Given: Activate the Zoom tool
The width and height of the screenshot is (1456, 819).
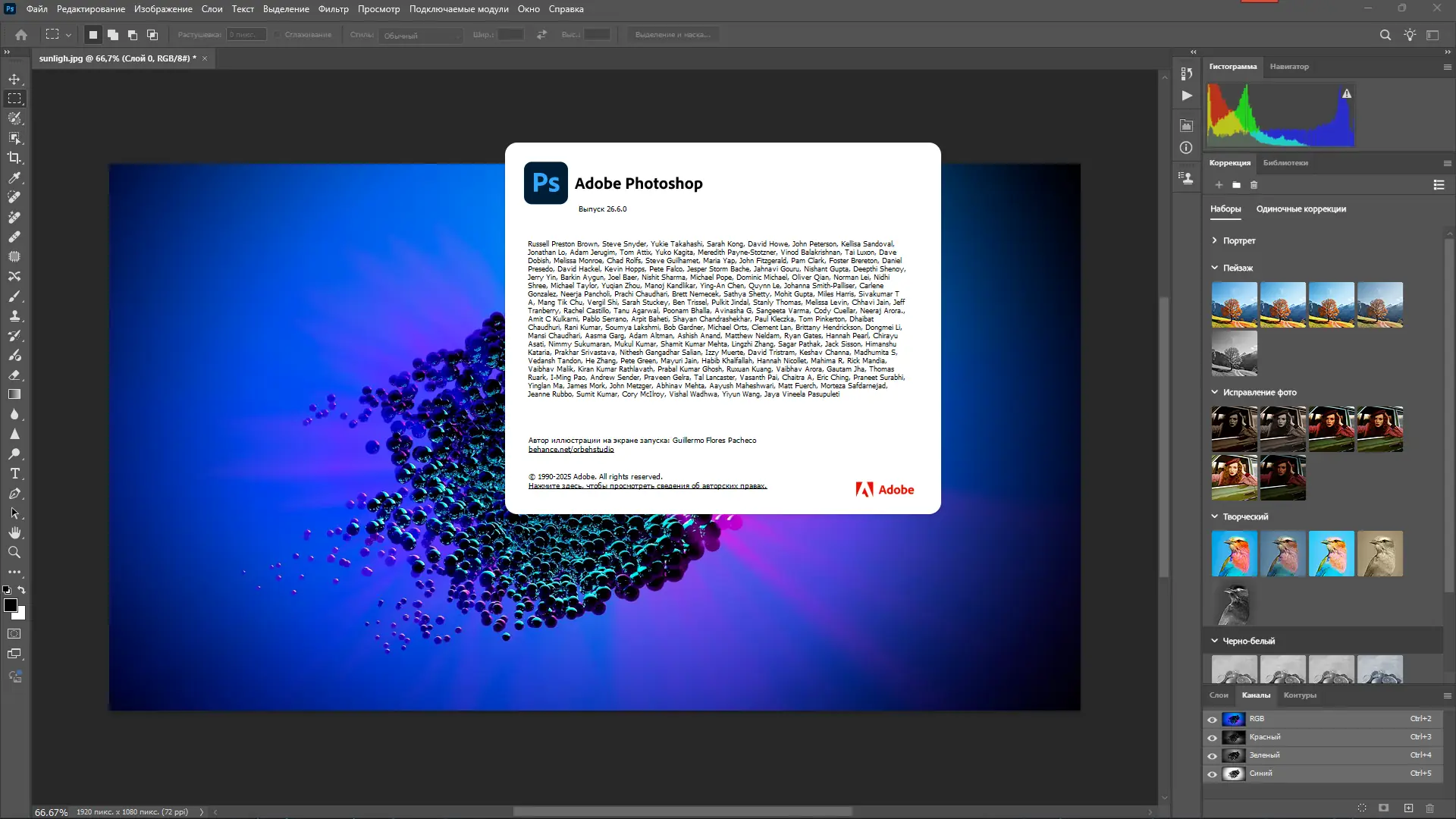Looking at the screenshot, I should click(x=15, y=552).
